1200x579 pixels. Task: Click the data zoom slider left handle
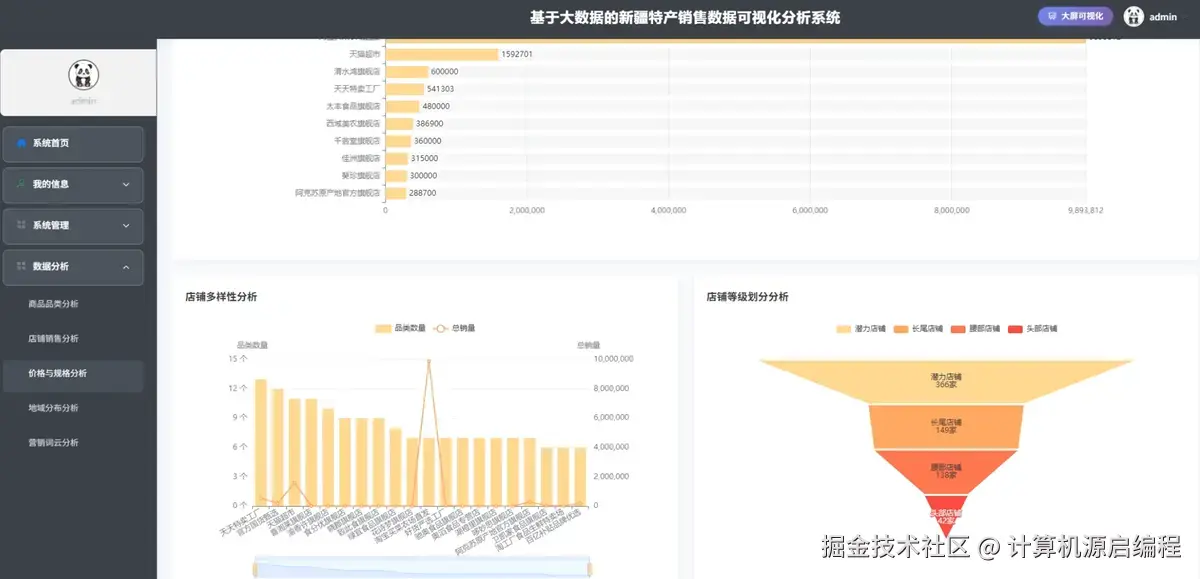256,569
